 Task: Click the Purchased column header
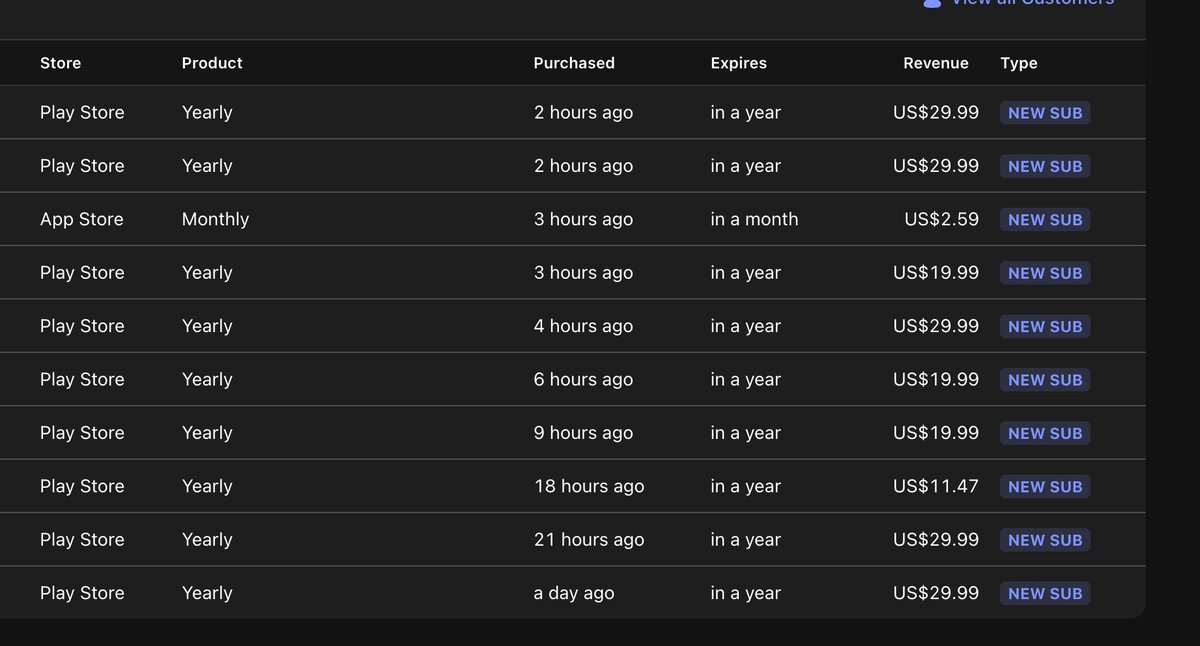click(574, 63)
